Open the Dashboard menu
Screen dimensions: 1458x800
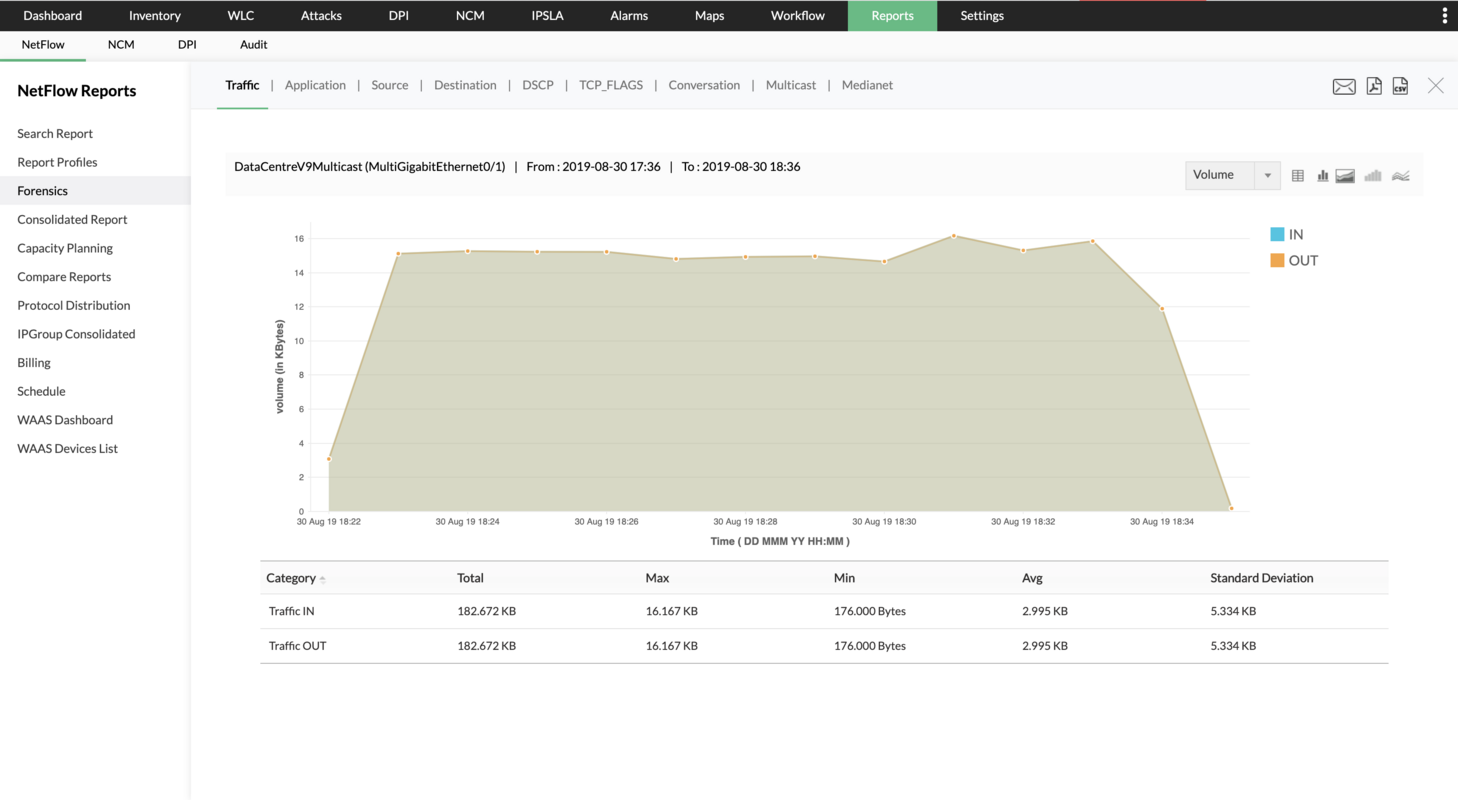(53, 16)
